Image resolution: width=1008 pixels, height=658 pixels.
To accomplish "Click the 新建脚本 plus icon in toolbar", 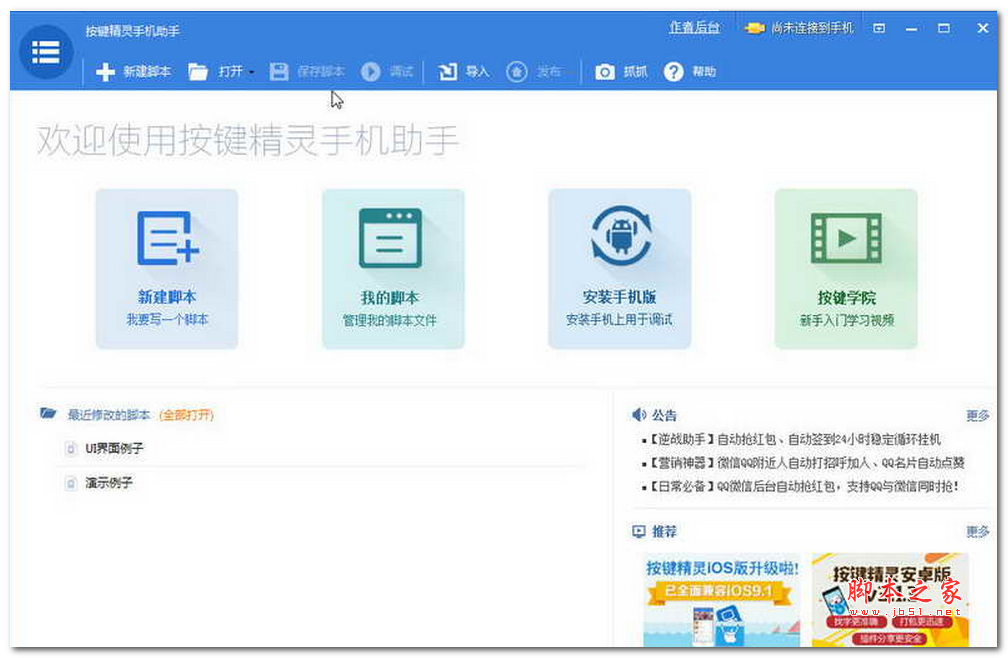I will click(x=106, y=71).
